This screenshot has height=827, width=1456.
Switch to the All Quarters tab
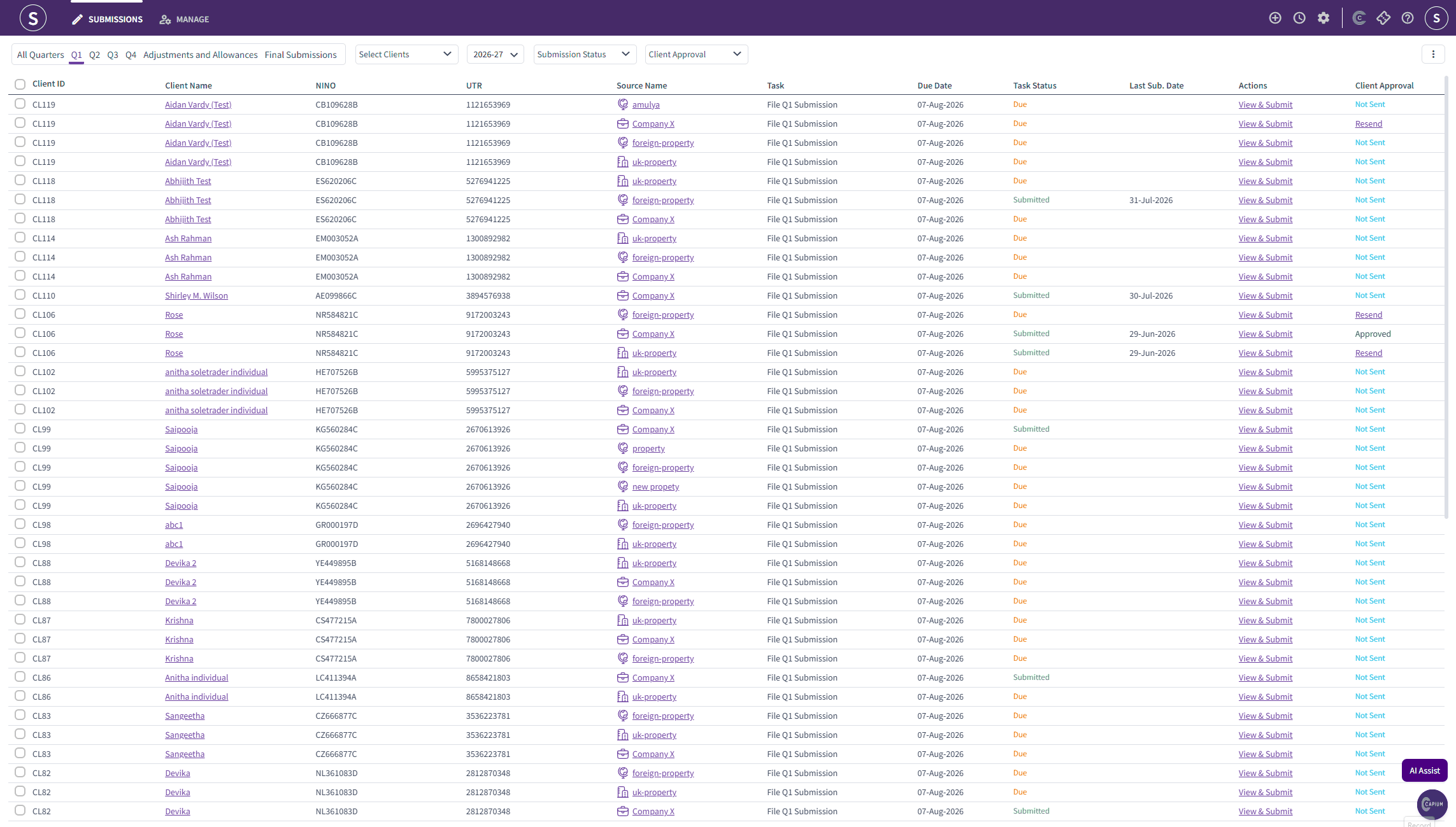tap(40, 55)
